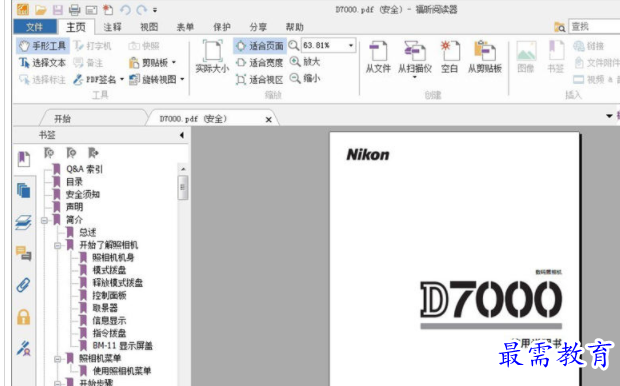Create PDF 从文件 from file
620x386 pixels.
[x=378, y=57]
